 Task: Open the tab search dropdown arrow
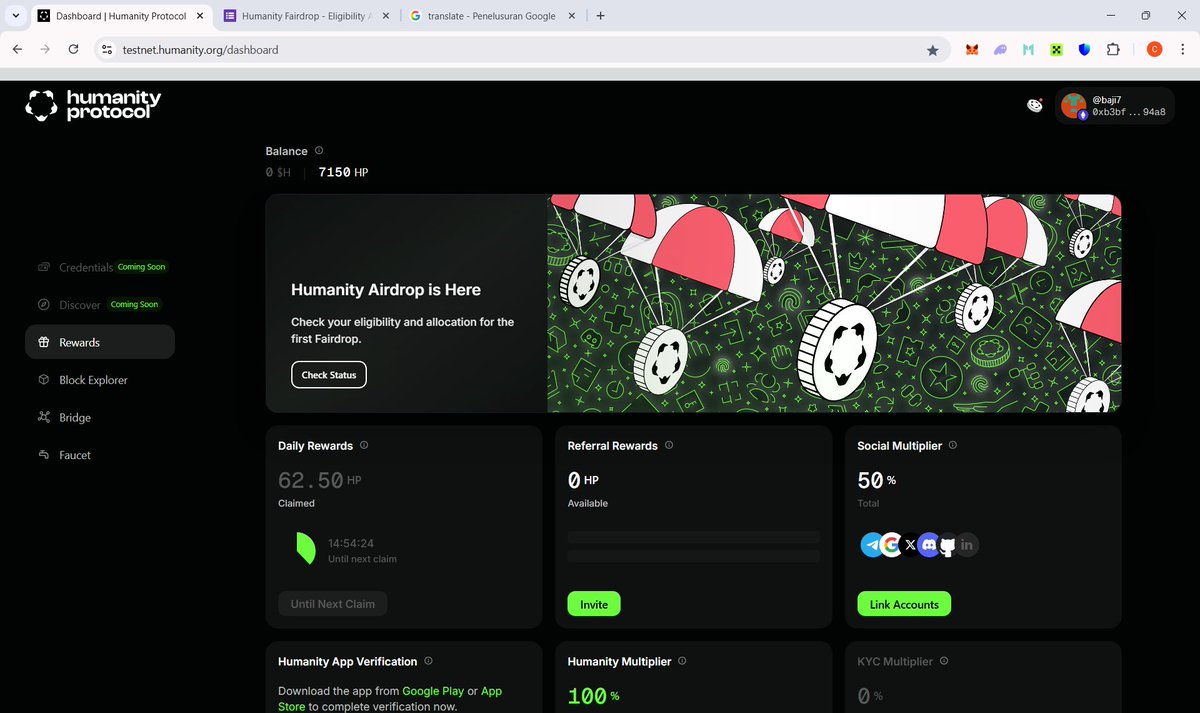[15, 16]
